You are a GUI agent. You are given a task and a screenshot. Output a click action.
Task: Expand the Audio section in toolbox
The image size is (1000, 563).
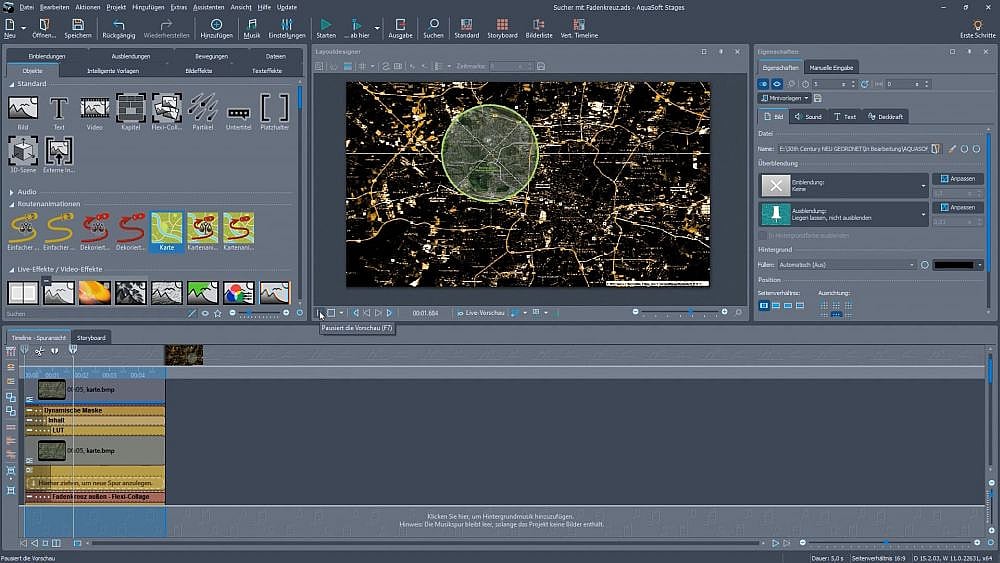[26, 192]
